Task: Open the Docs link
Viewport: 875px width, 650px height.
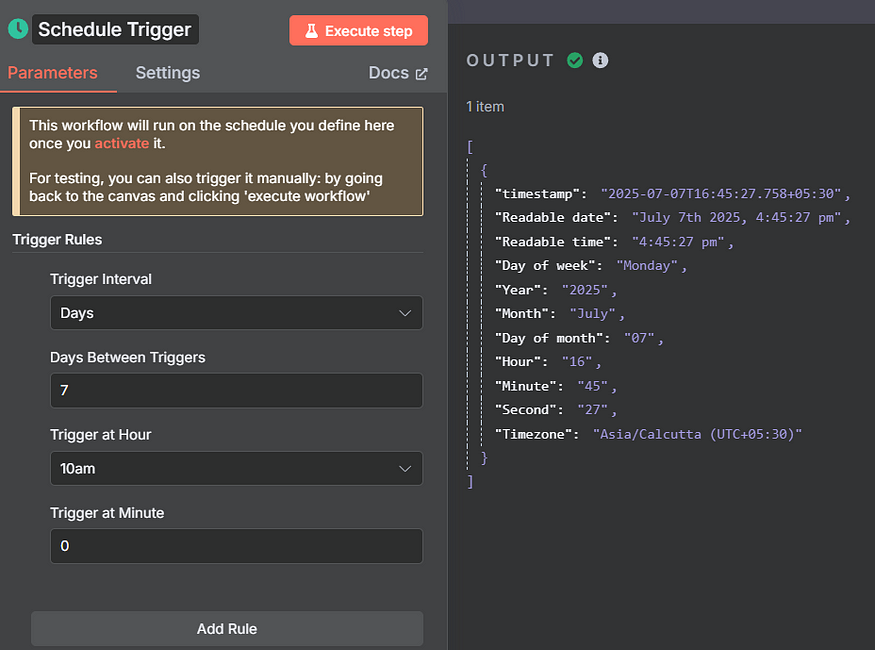Action: (398, 73)
